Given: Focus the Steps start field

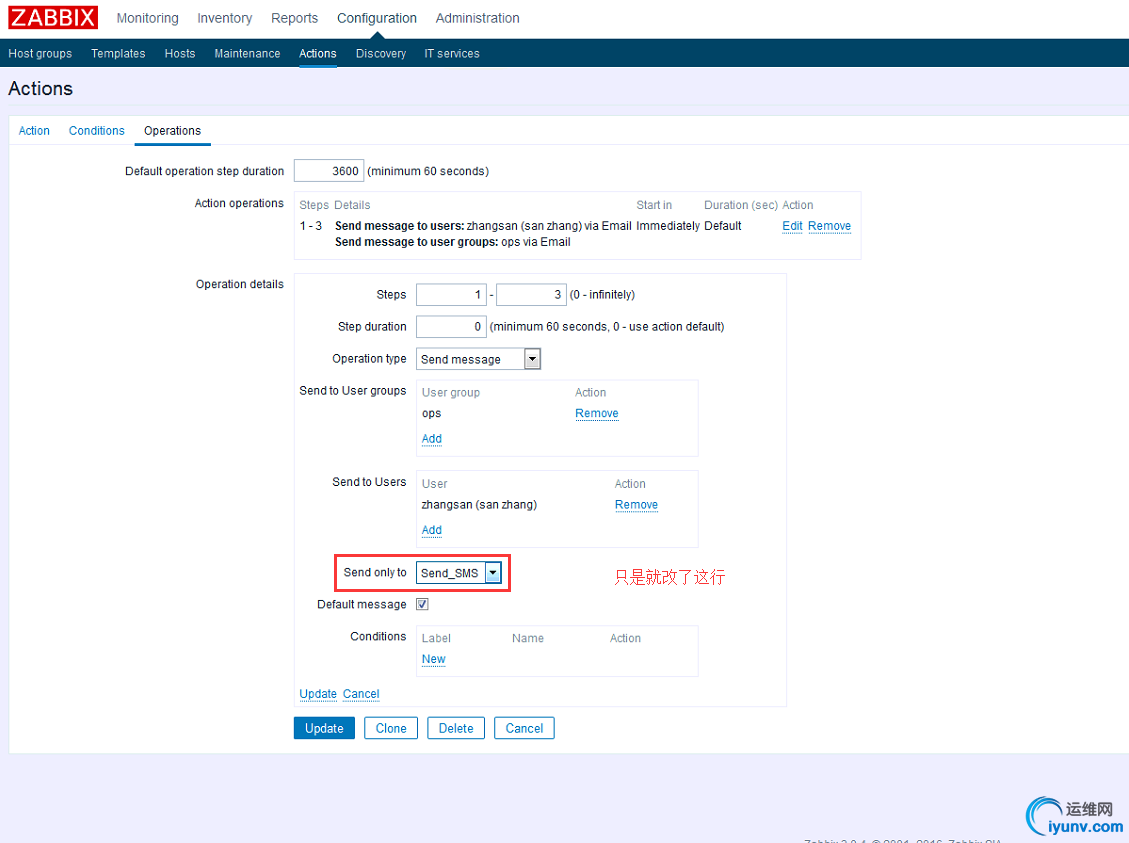Looking at the screenshot, I should [451, 294].
